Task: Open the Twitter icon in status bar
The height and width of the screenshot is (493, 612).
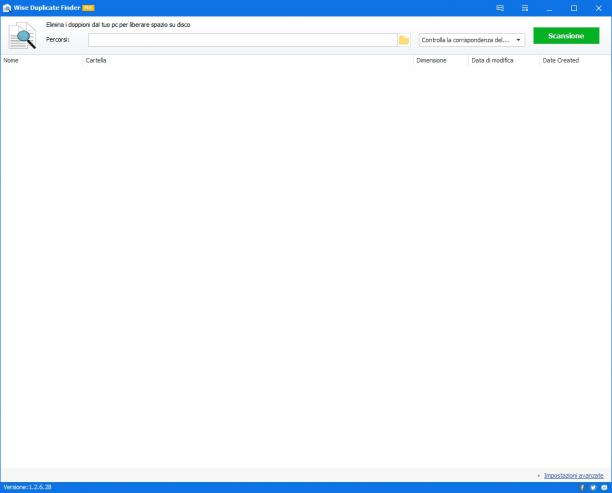Action: 593,488
